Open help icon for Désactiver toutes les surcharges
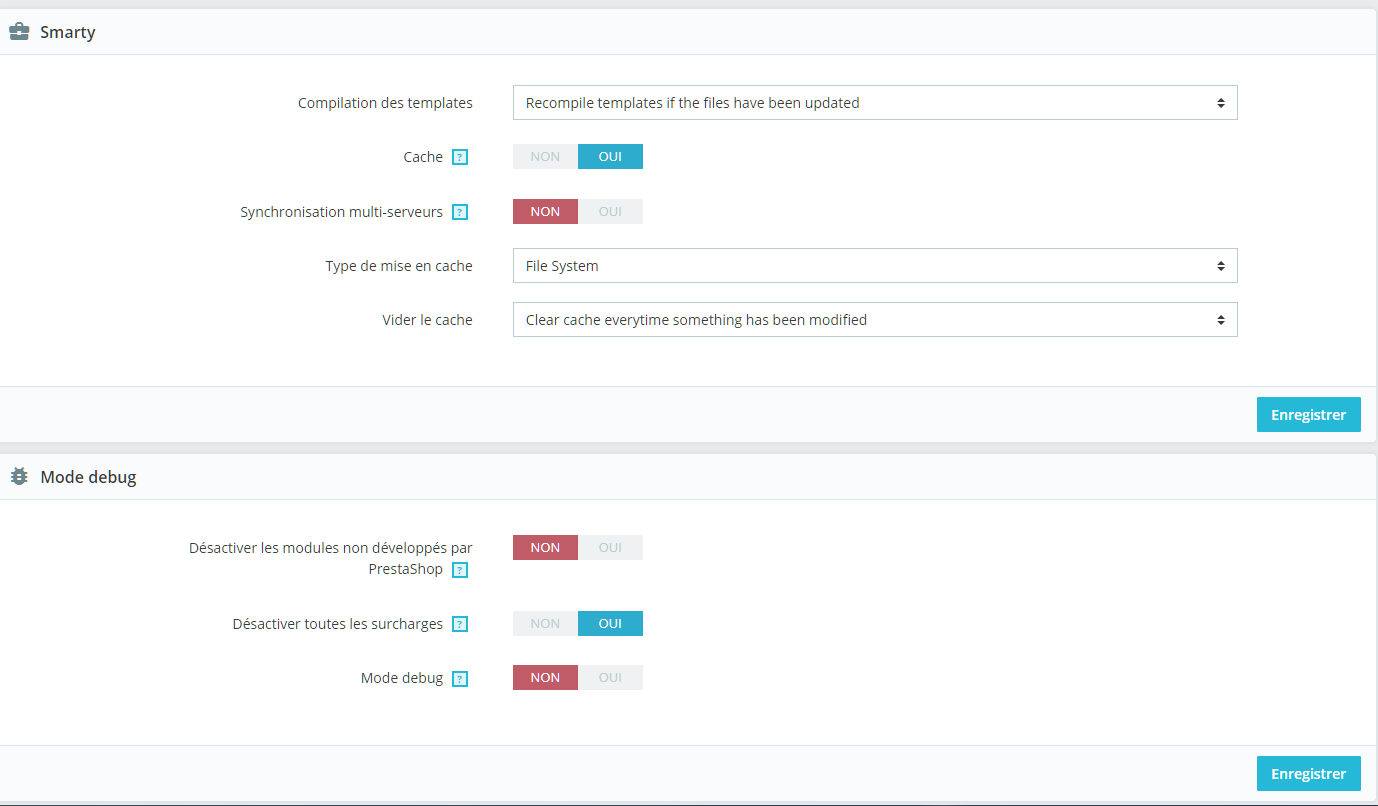 [x=460, y=624]
